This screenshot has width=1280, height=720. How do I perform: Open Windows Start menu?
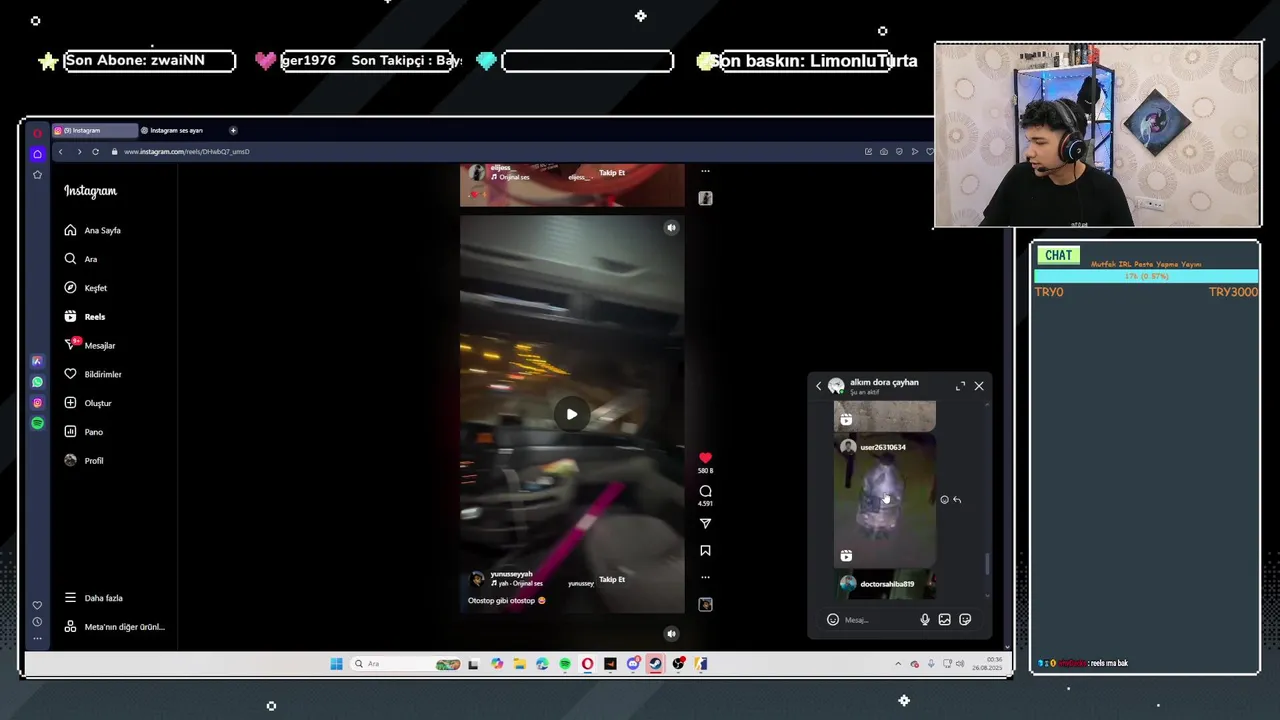(336, 664)
